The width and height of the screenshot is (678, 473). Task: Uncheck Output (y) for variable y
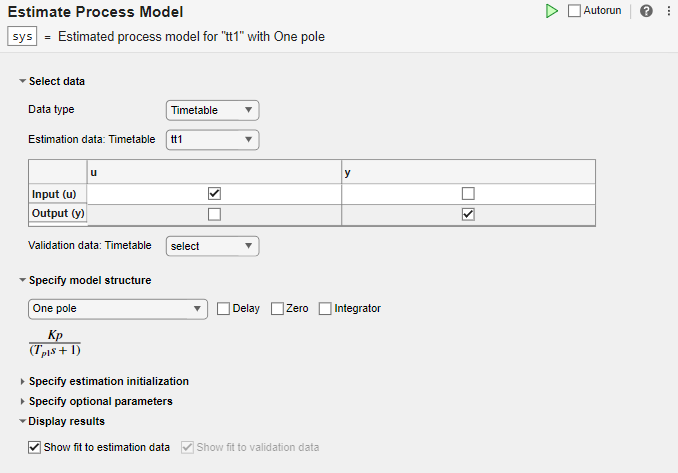click(468, 214)
